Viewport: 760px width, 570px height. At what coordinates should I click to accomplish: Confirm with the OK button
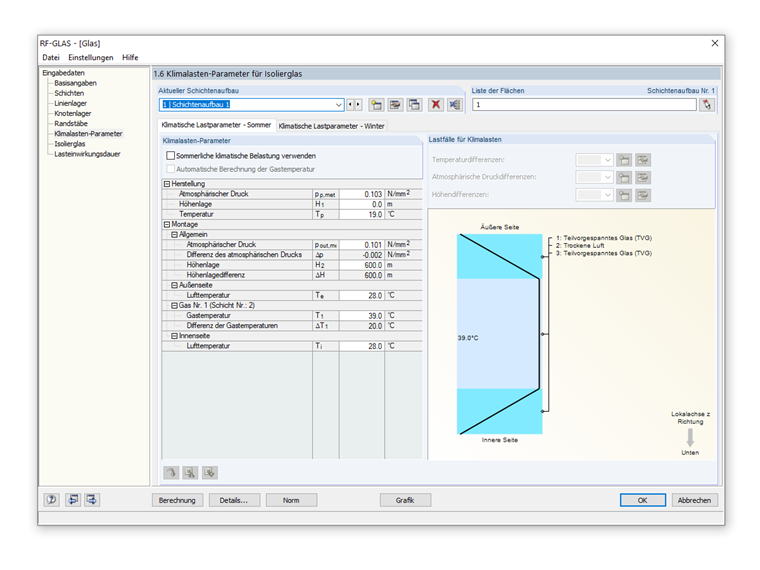pyautogui.click(x=643, y=500)
